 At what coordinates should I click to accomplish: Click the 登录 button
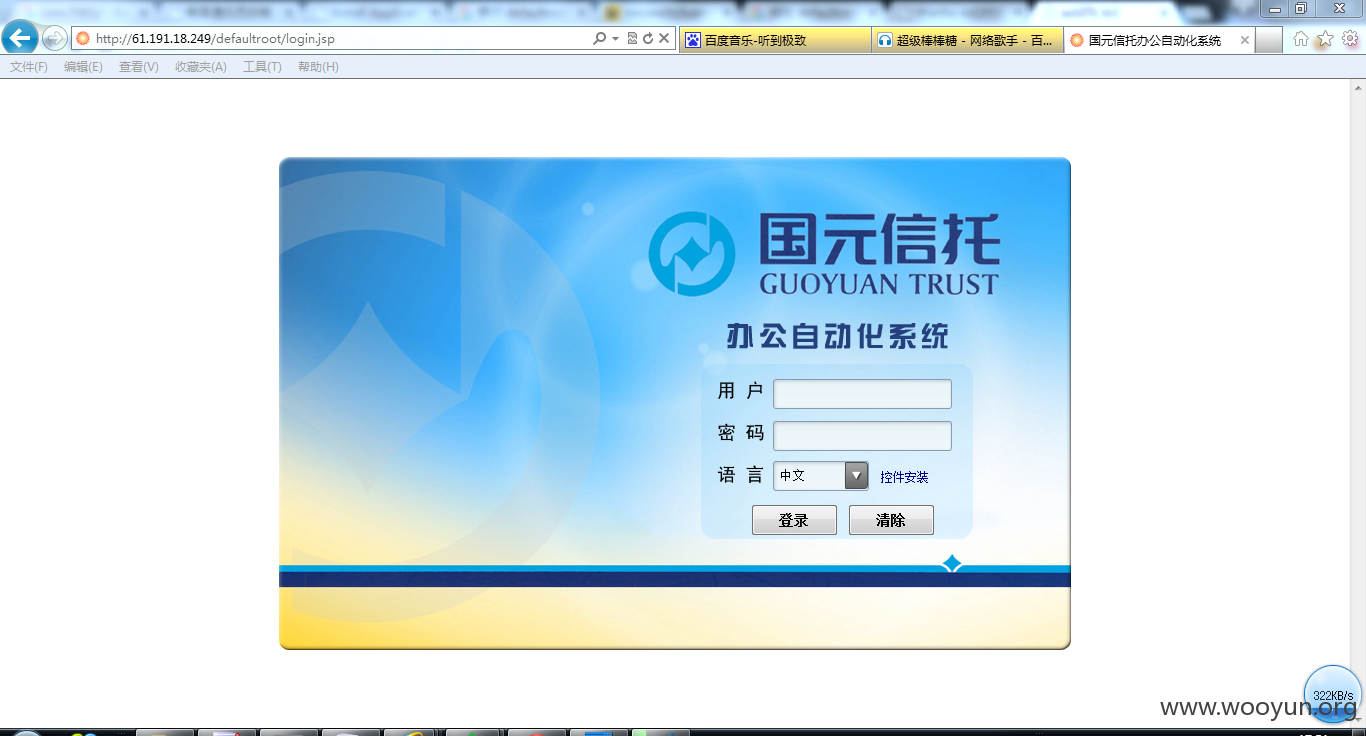pyautogui.click(x=794, y=520)
